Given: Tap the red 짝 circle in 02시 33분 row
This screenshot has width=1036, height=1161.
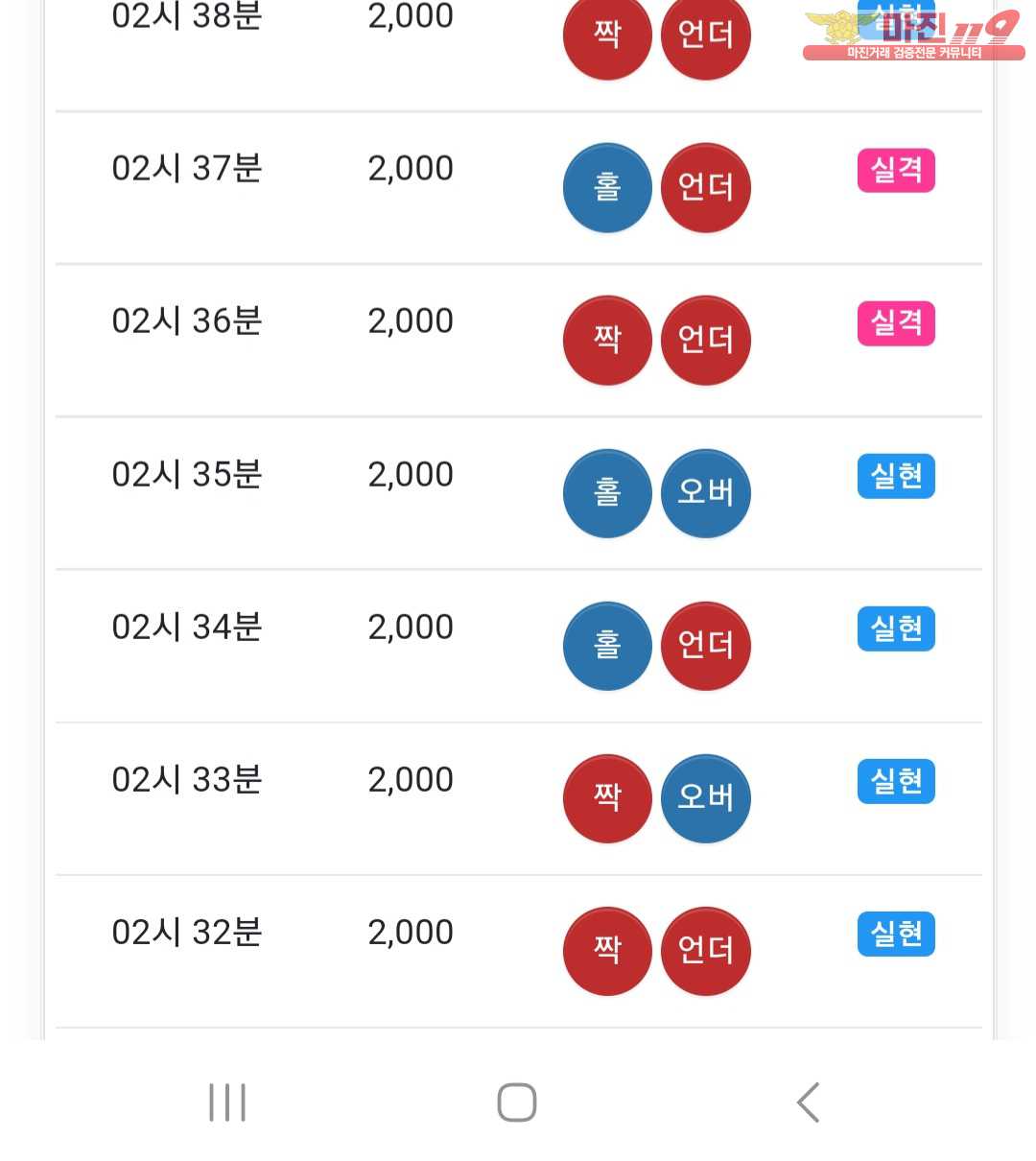Looking at the screenshot, I should pyautogui.click(x=607, y=798).
